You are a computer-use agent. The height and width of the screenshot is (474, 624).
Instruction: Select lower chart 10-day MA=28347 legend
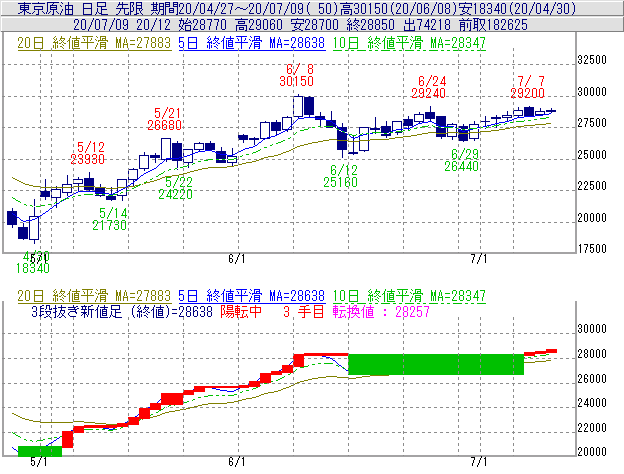click(409, 296)
